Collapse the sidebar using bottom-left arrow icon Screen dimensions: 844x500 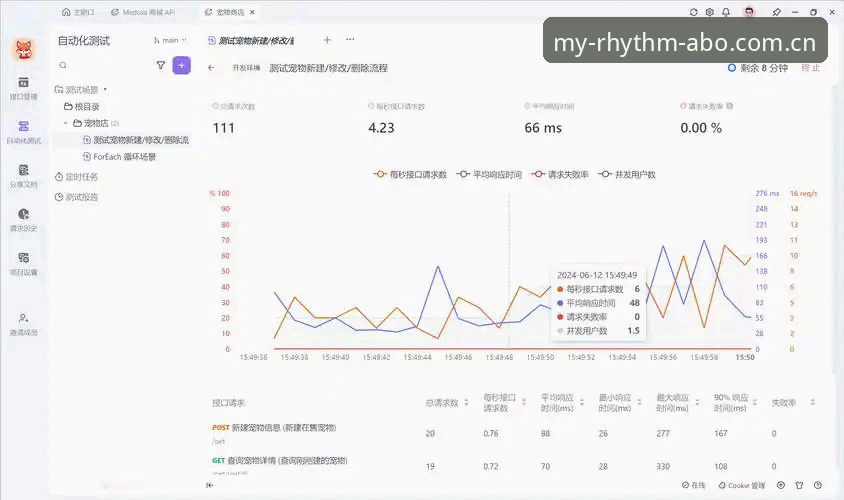pos(209,485)
